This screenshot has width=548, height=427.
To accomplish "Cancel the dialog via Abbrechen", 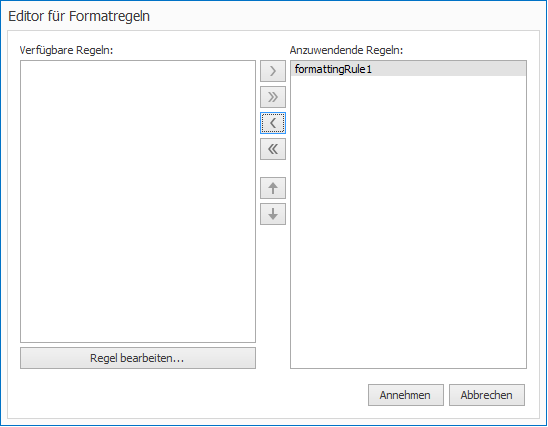I will 486,395.
